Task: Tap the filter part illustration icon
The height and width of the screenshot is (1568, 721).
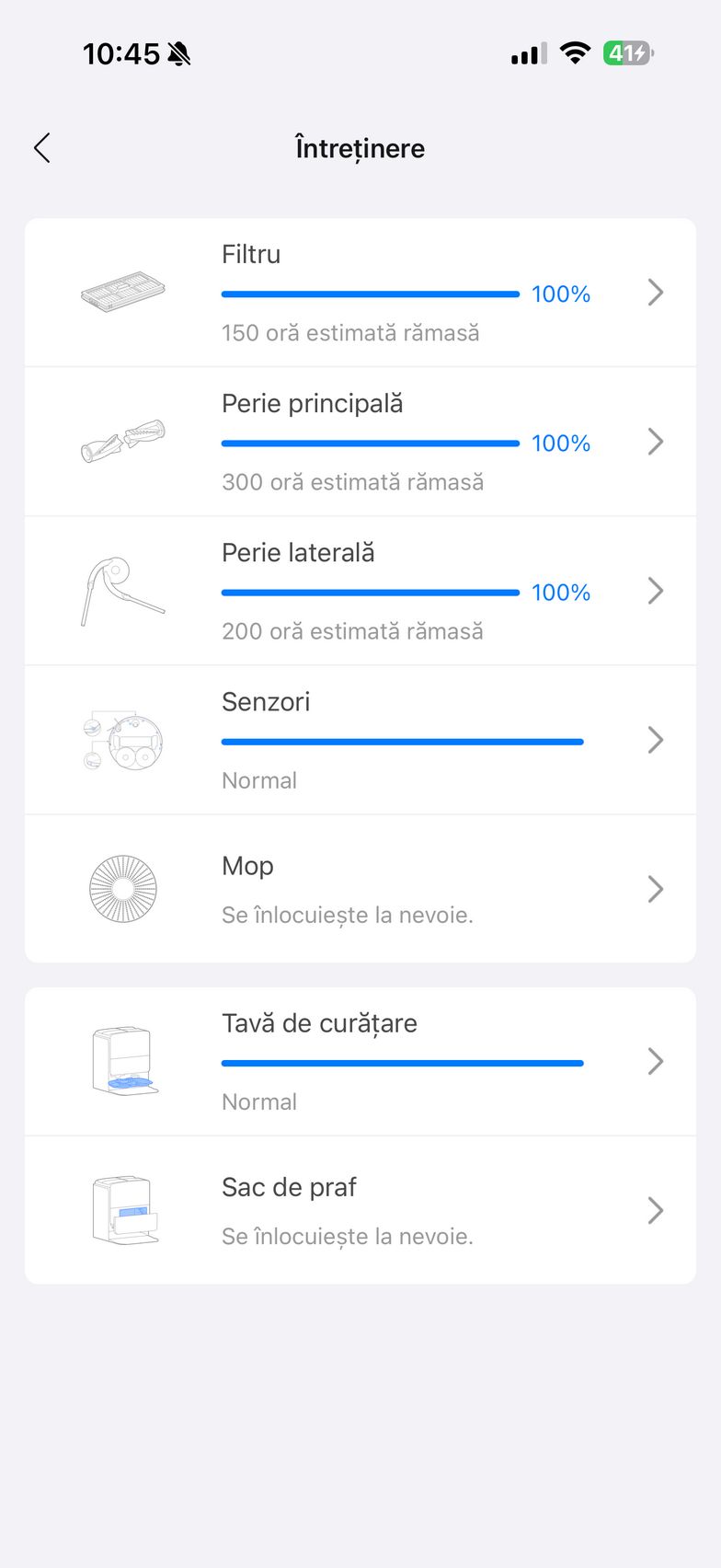Action: tap(123, 293)
